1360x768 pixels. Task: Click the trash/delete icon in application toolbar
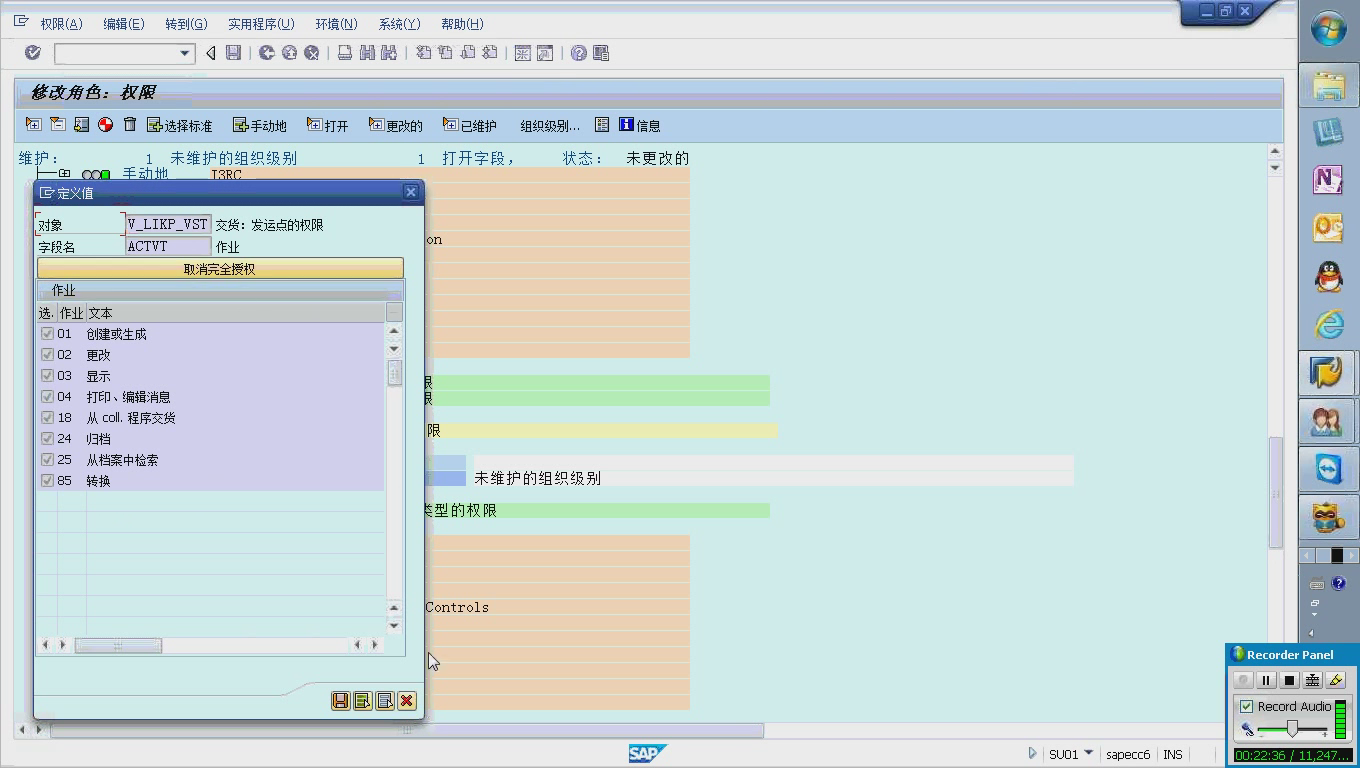tap(130, 125)
